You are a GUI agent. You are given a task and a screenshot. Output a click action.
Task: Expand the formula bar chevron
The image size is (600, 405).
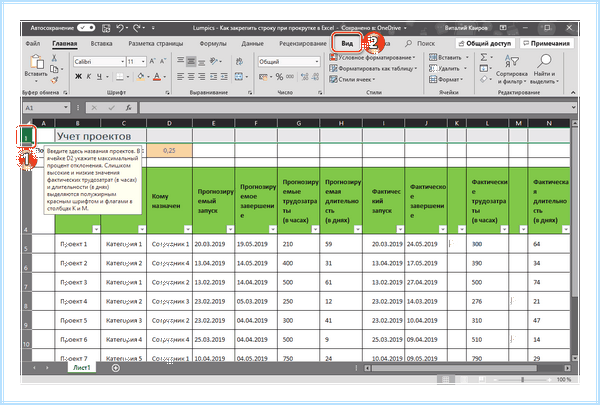tap(573, 108)
